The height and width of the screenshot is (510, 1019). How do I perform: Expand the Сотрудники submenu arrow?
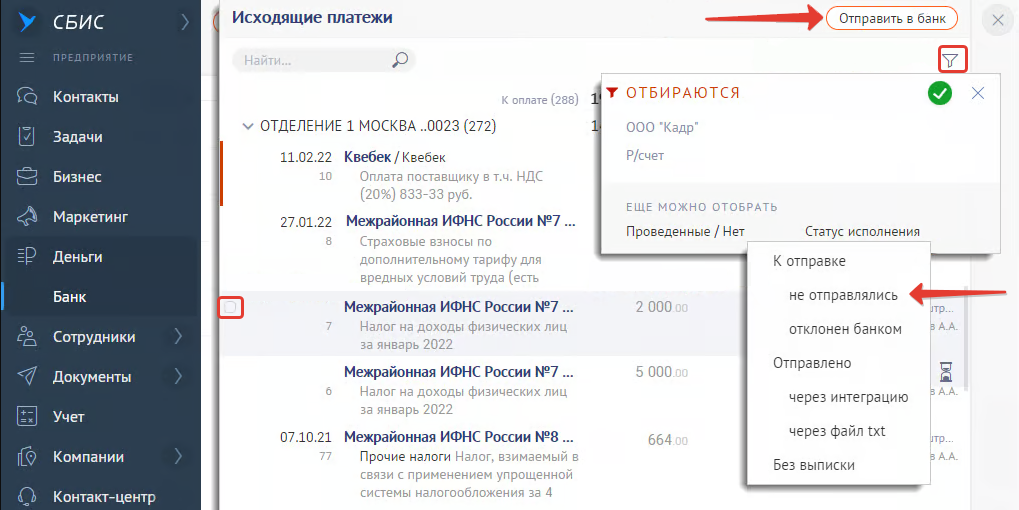(178, 337)
